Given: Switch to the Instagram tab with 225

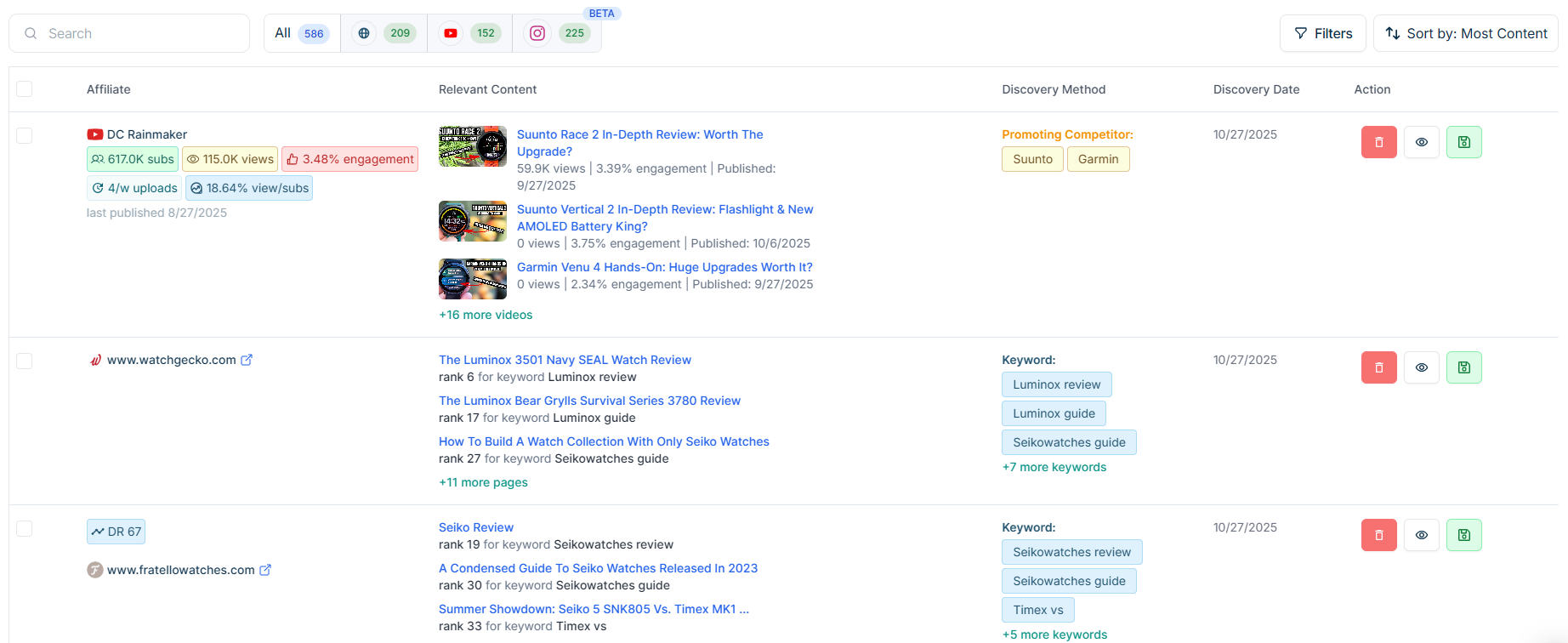Looking at the screenshot, I should [x=557, y=33].
